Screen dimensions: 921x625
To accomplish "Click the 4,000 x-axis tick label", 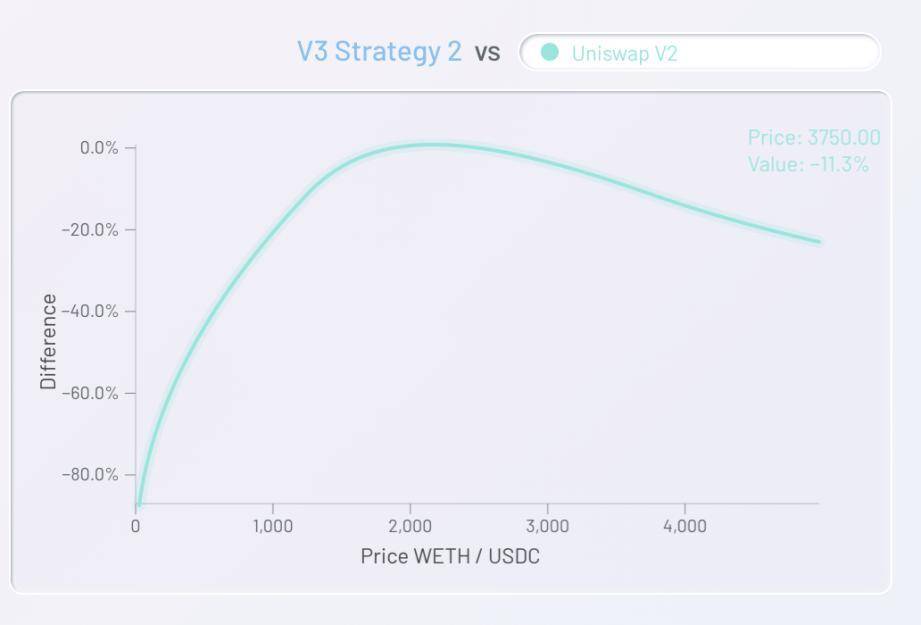I will (x=685, y=526).
